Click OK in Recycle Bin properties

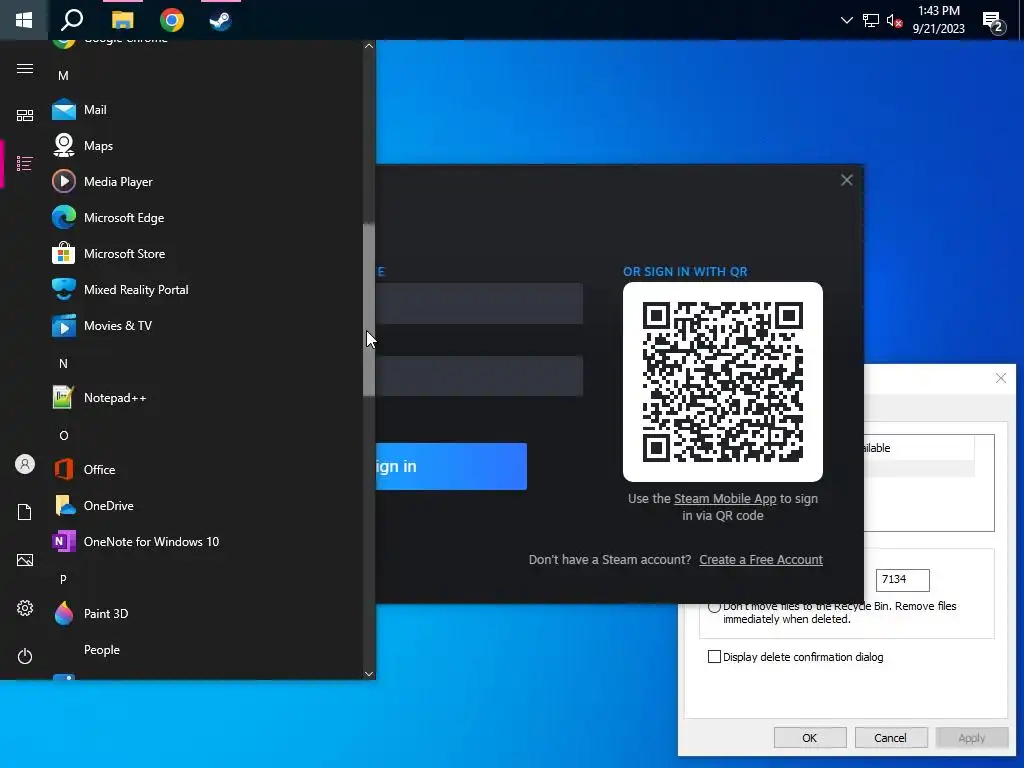(x=810, y=737)
